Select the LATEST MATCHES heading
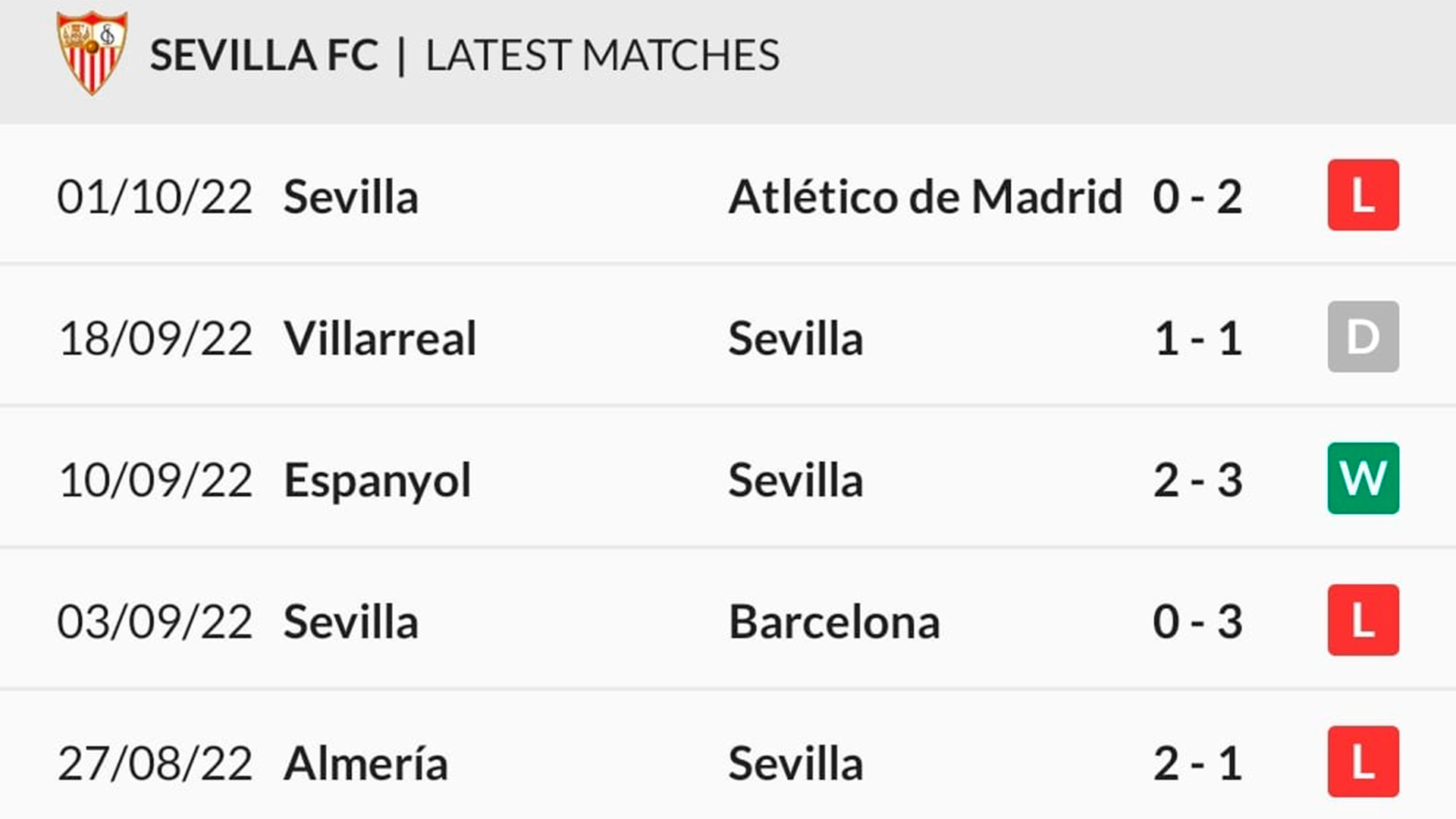 coord(603,55)
